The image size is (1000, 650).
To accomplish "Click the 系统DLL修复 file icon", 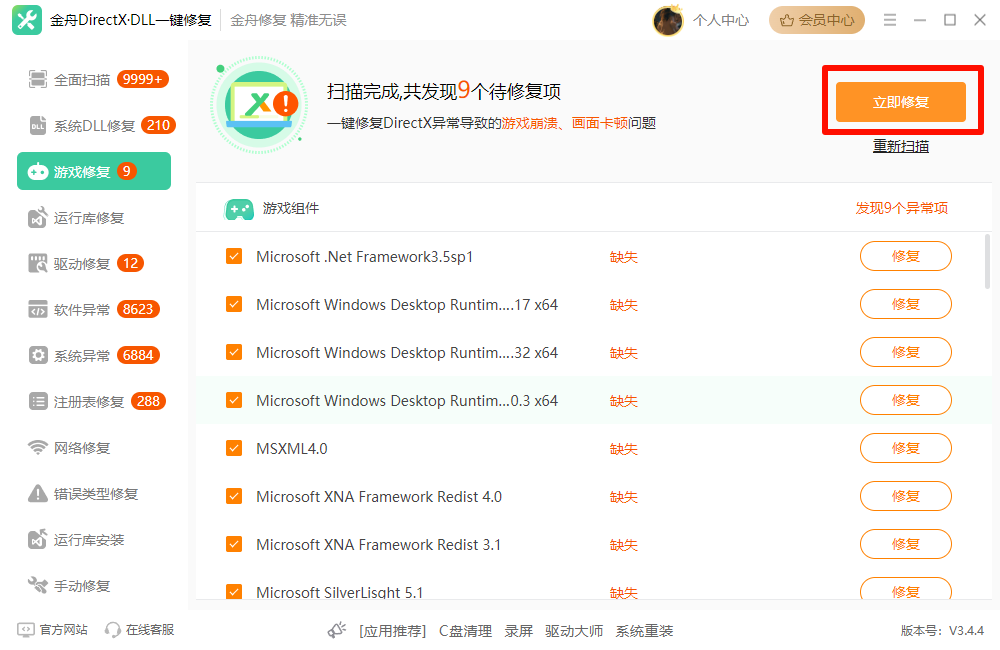I will click(38, 125).
